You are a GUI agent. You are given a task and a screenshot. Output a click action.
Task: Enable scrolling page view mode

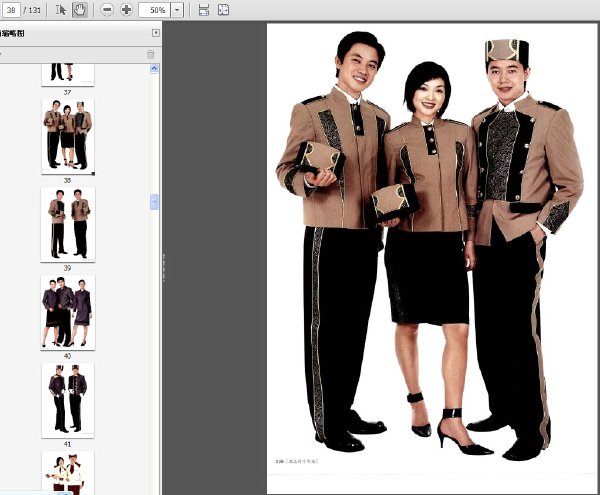pyautogui.click(x=204, y=10)
